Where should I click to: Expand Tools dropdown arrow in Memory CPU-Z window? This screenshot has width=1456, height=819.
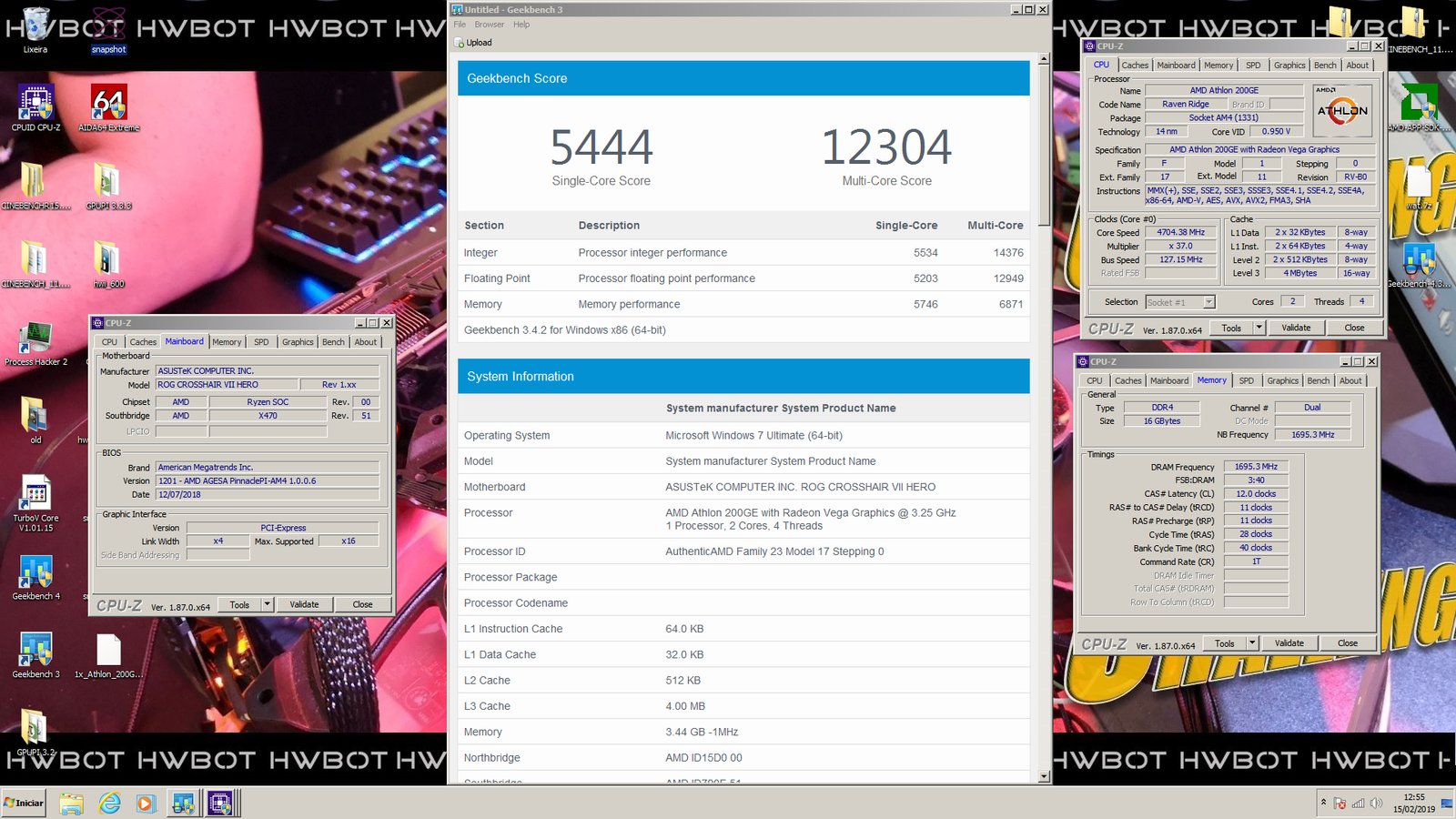click(1252, 643)
